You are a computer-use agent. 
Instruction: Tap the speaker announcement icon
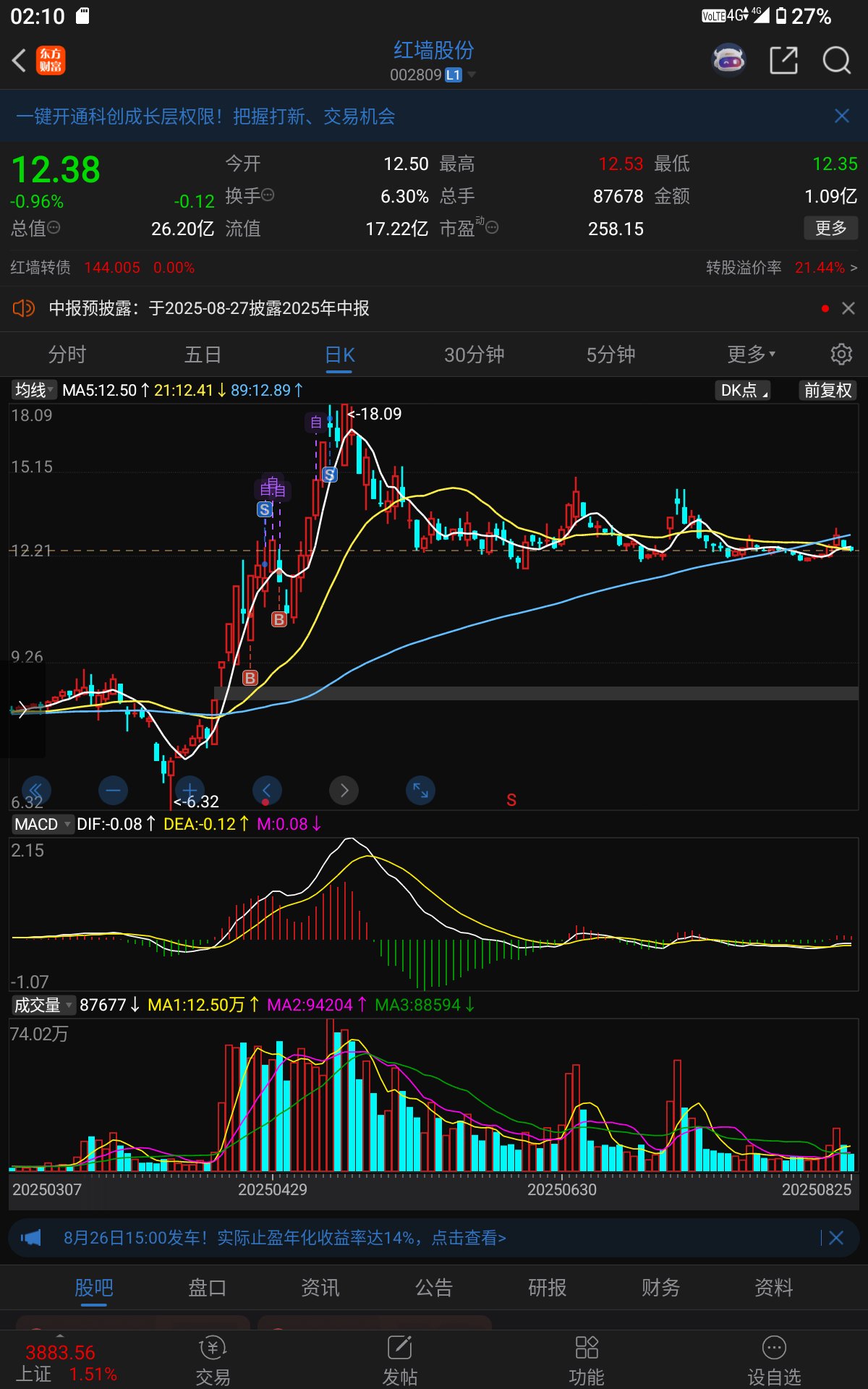coord(23,308)
